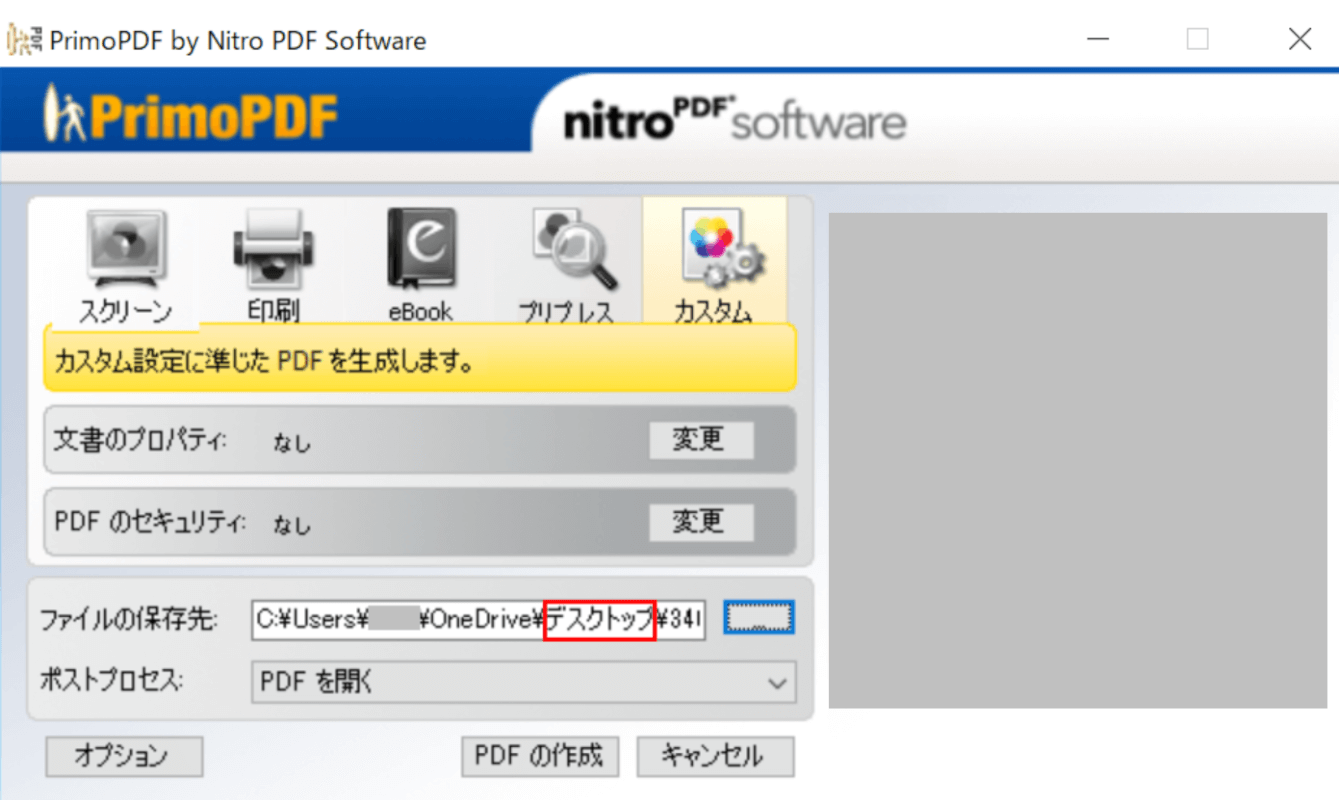Select the スクリーン (Screen) profile icon
Viewport: 1339px width, 800px height.
click(x=126, y=265)
